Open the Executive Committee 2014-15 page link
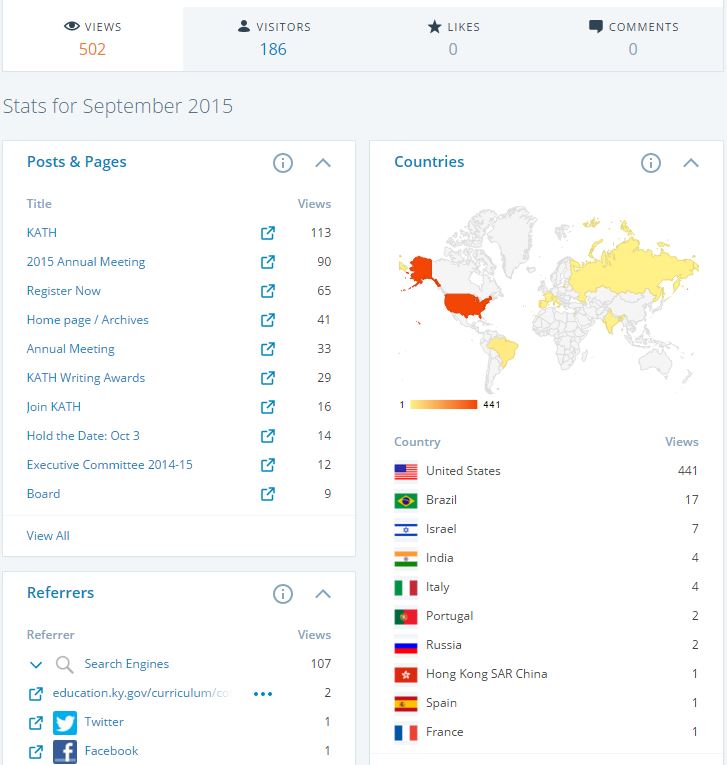727x765 pixels. [109, 465]
